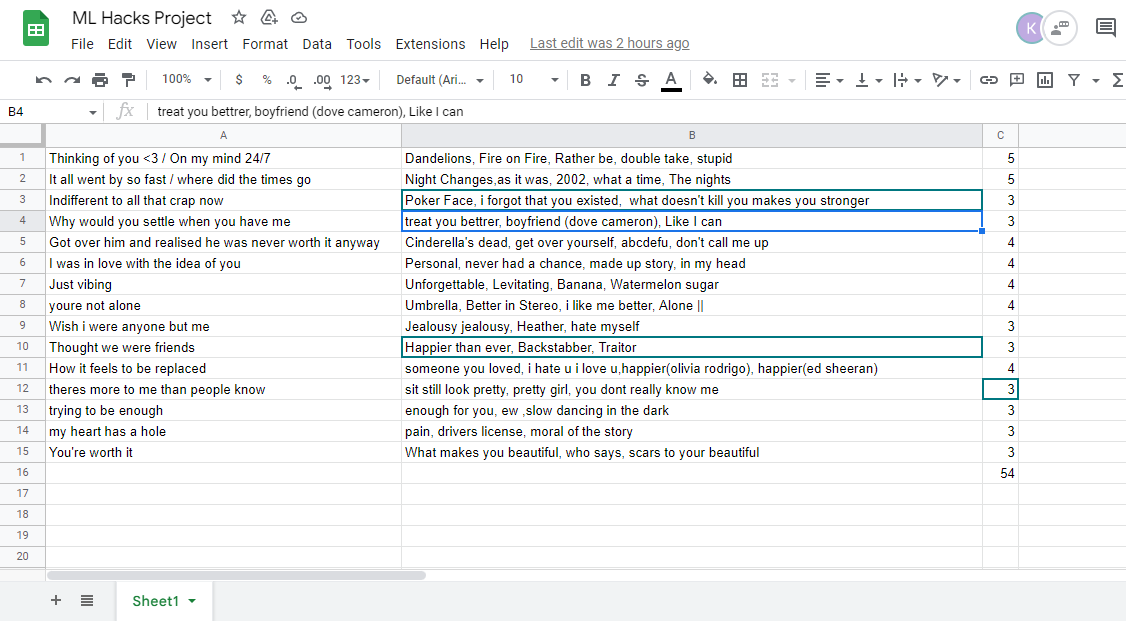Toggle Strikethrough formatting

pyautogui.click(x=642, y=80)
